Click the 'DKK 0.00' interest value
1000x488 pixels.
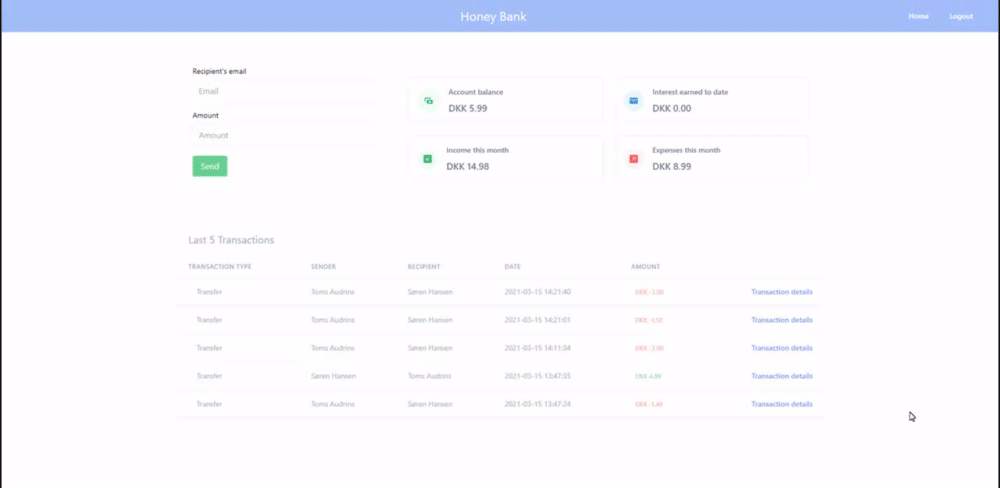(x=672, y=108)
